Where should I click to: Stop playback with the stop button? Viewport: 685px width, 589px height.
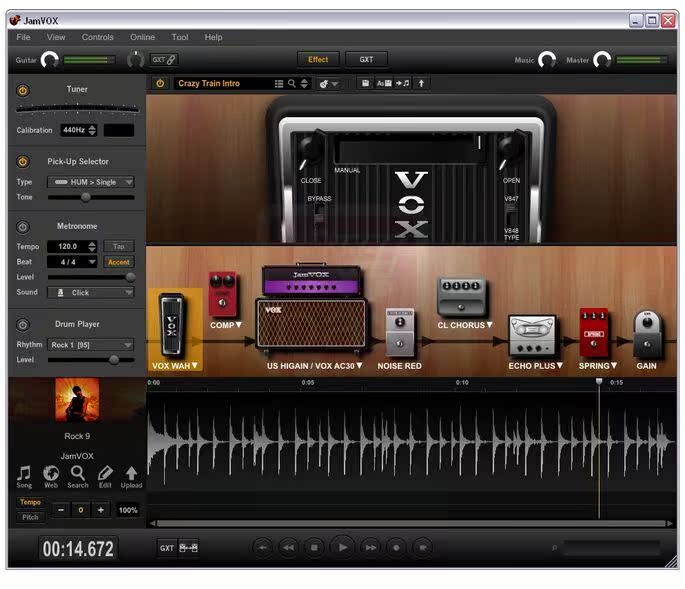(x=314, y=547)
